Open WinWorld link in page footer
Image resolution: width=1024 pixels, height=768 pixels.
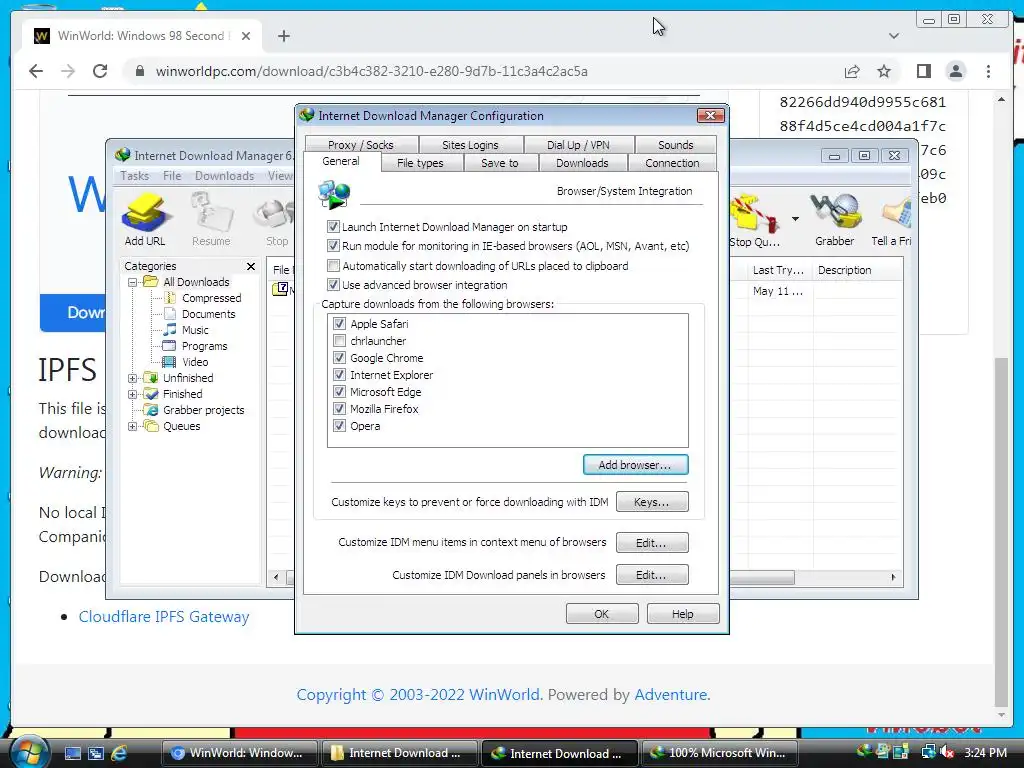504,694
